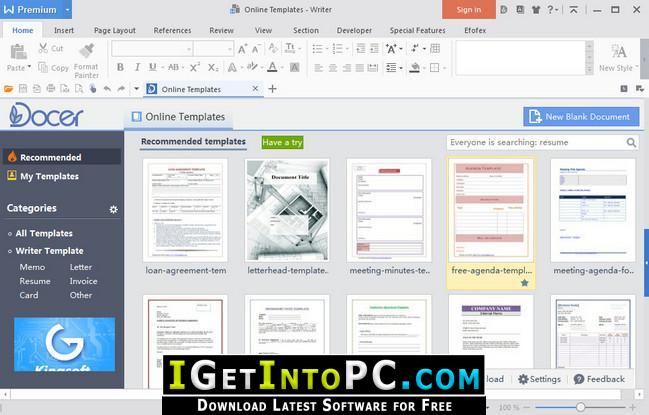Select Recommended in the sidebar
Viewport: 649px width, 415px height.
click(x=62, y=157)
